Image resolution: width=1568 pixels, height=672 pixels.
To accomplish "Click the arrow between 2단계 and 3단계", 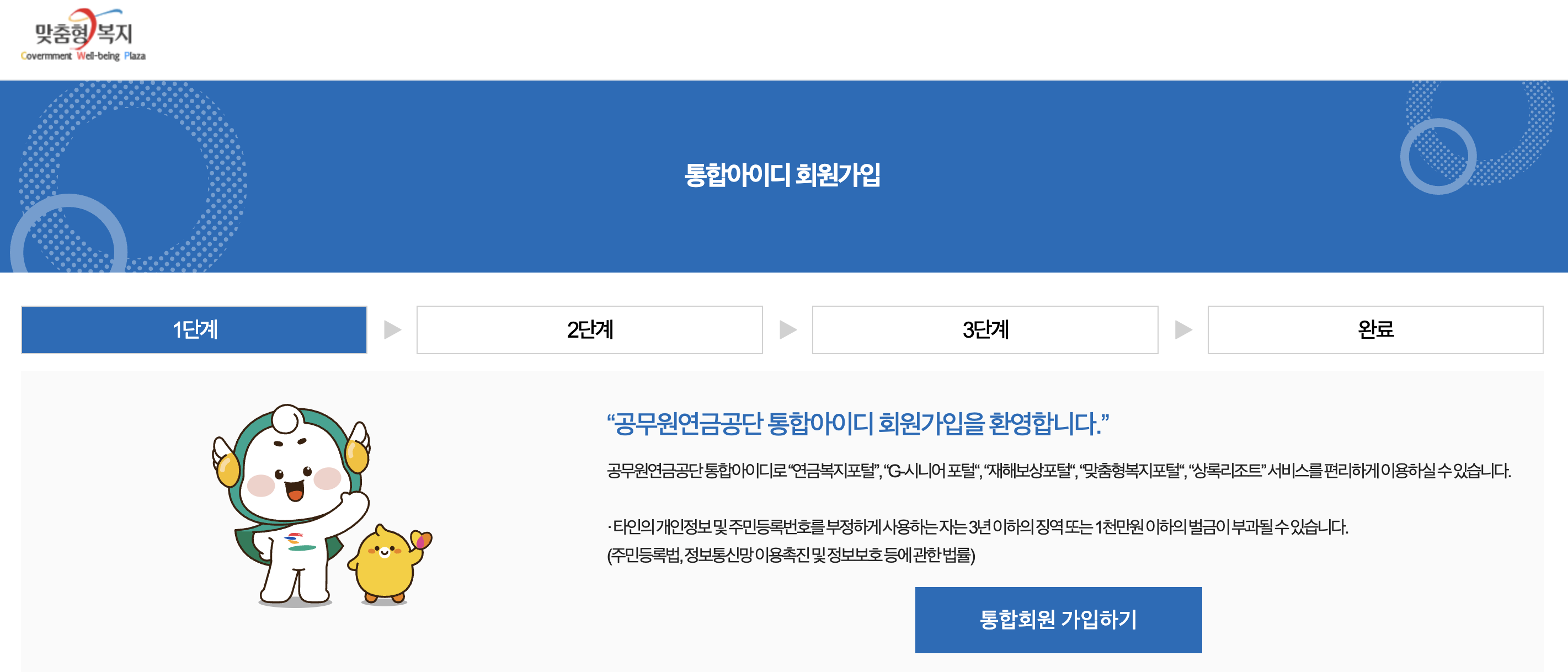I will [x=788, y=329].
